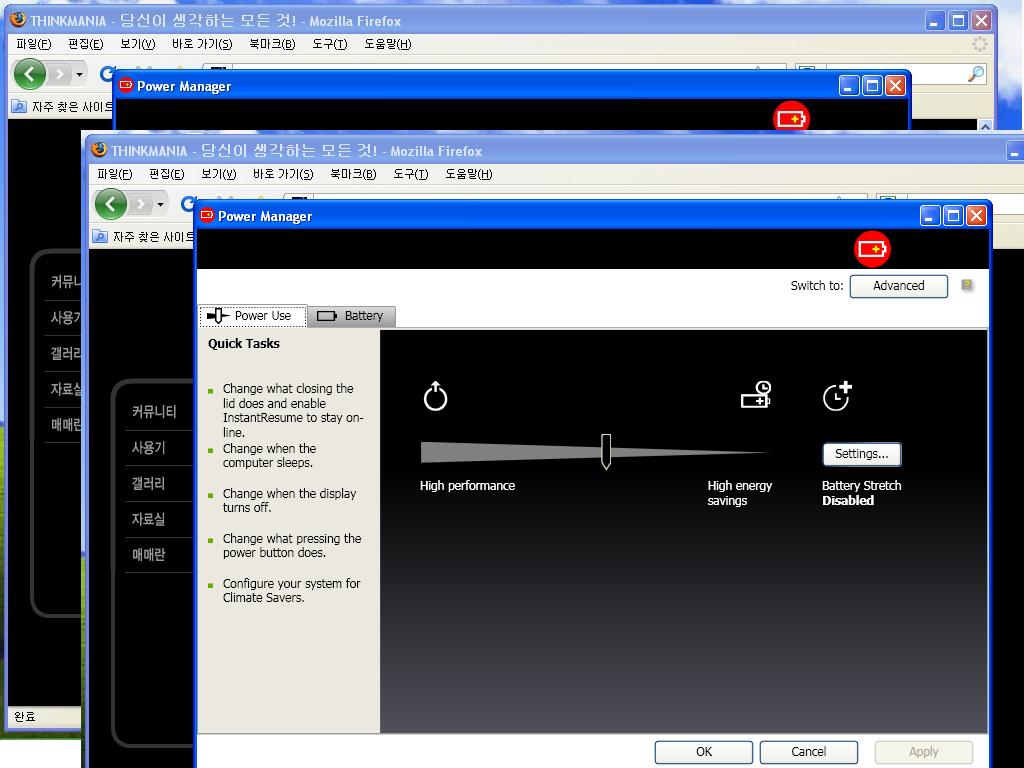This screenshot has height=768, width=1024.
Task: Click the high energy savings battery icon
Action: pos(755,395)
